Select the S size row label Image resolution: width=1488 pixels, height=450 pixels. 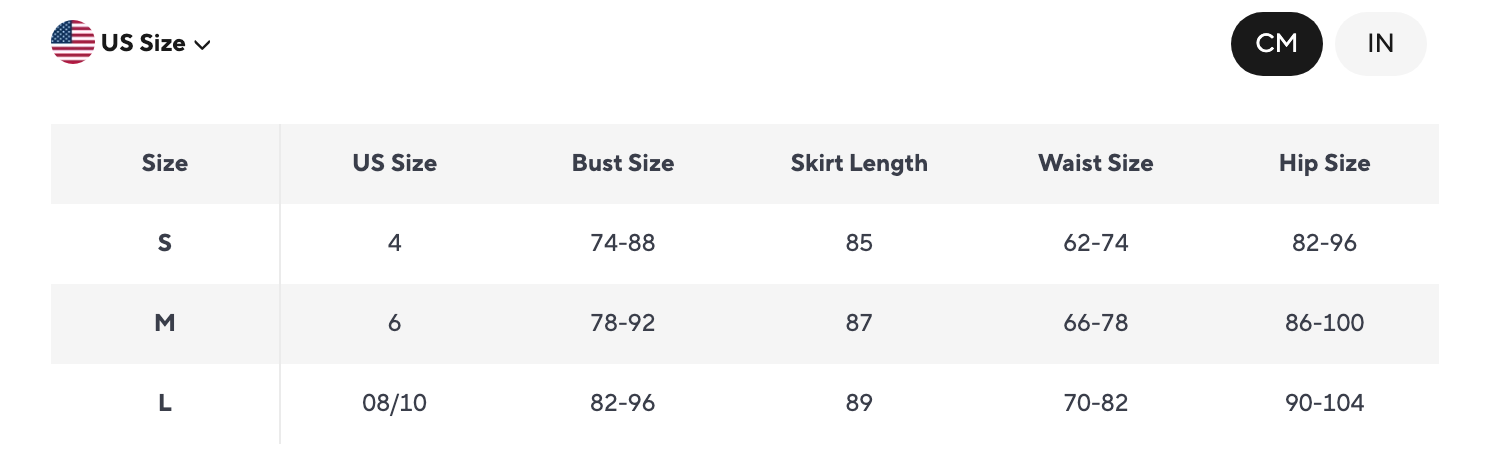coord(165,243)
